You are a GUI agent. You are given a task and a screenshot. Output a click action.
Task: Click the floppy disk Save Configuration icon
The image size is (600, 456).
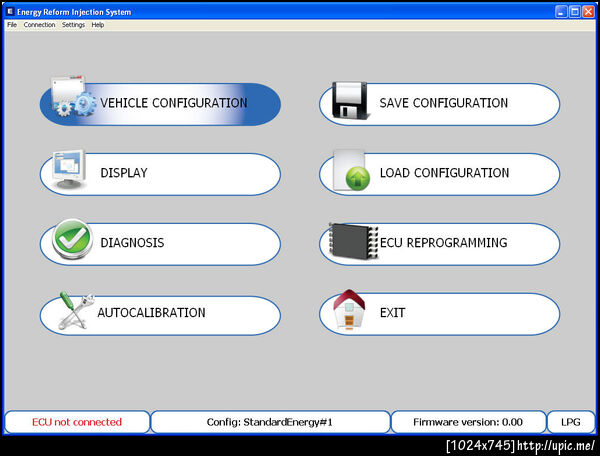pos(350,100)
